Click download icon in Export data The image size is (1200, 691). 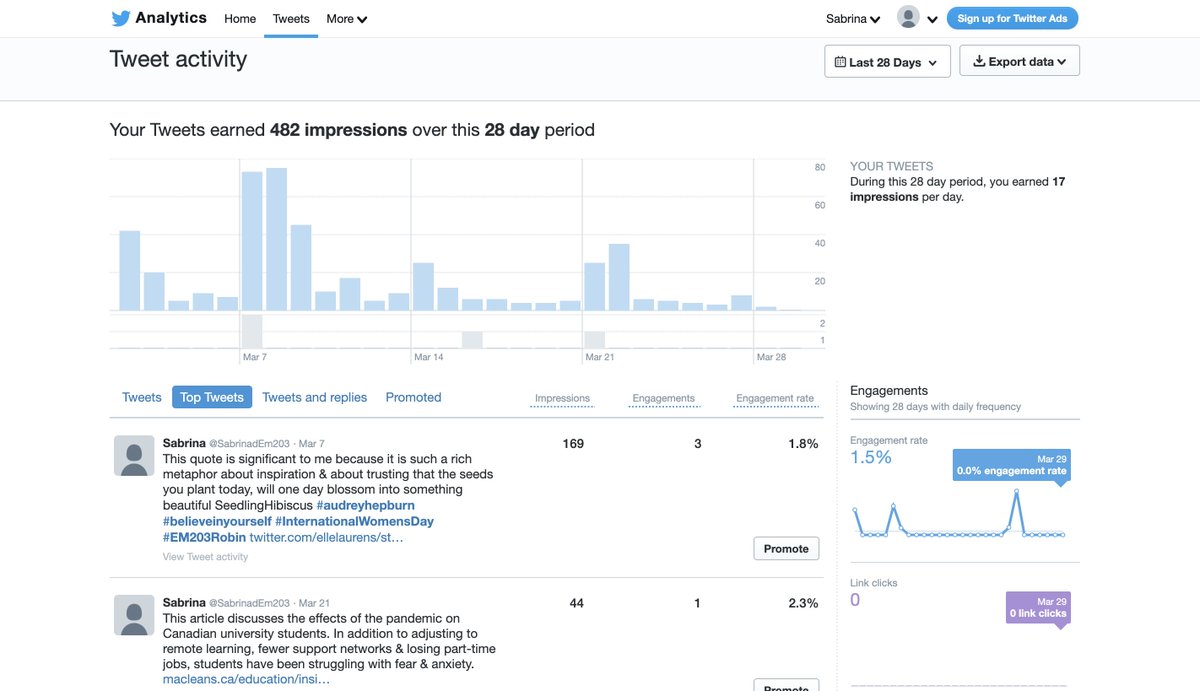979,61
